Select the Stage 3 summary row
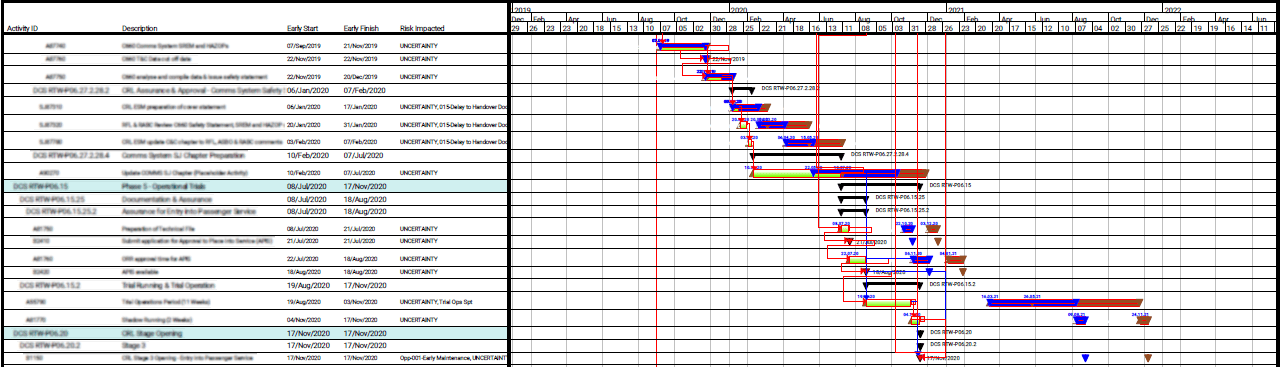The width and height of the screenshot is (1281, 367). click(x=254, y=344)
